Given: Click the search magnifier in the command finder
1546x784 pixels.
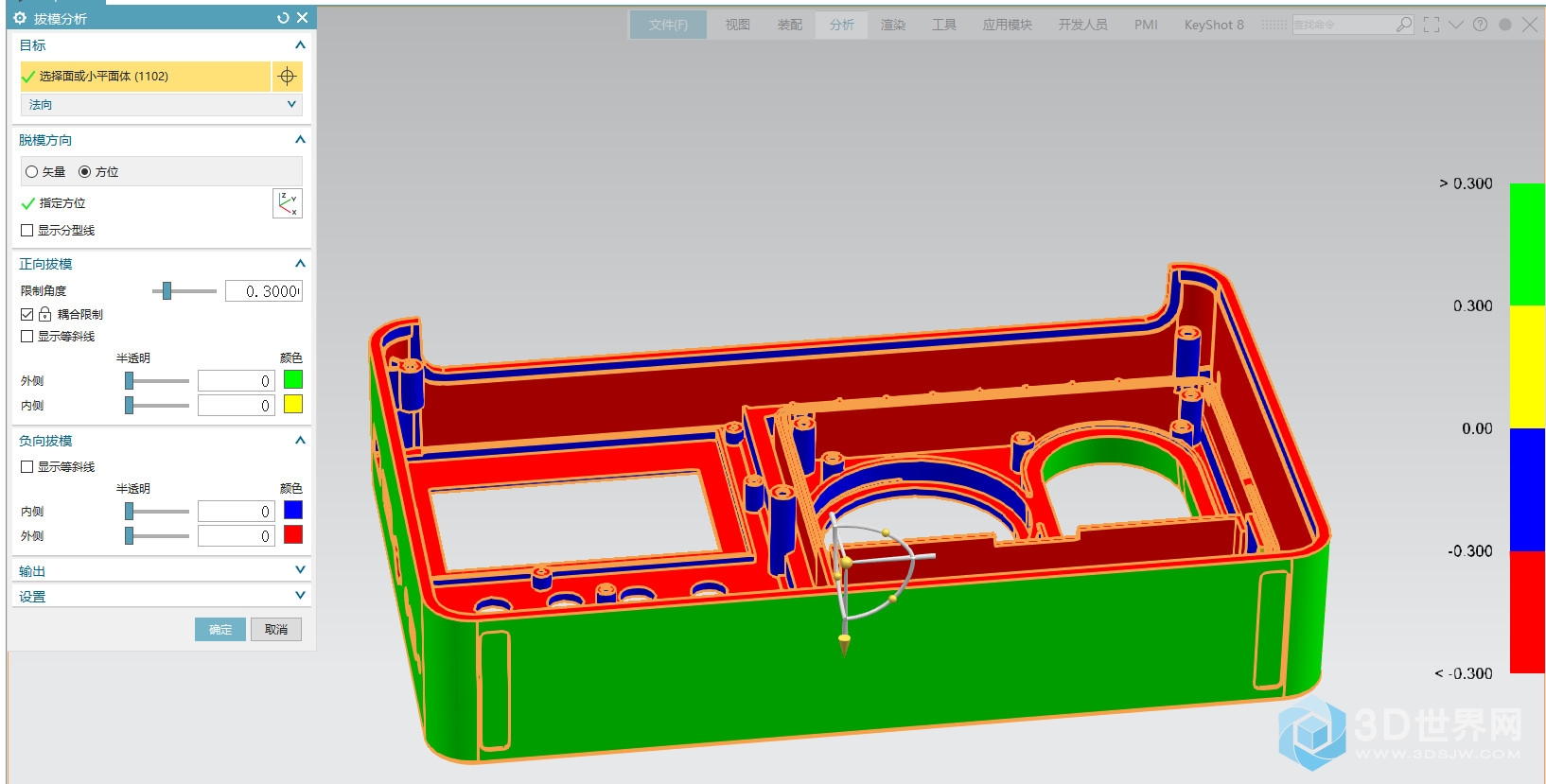Looking at the screenshot, I should coord(1404,25).
